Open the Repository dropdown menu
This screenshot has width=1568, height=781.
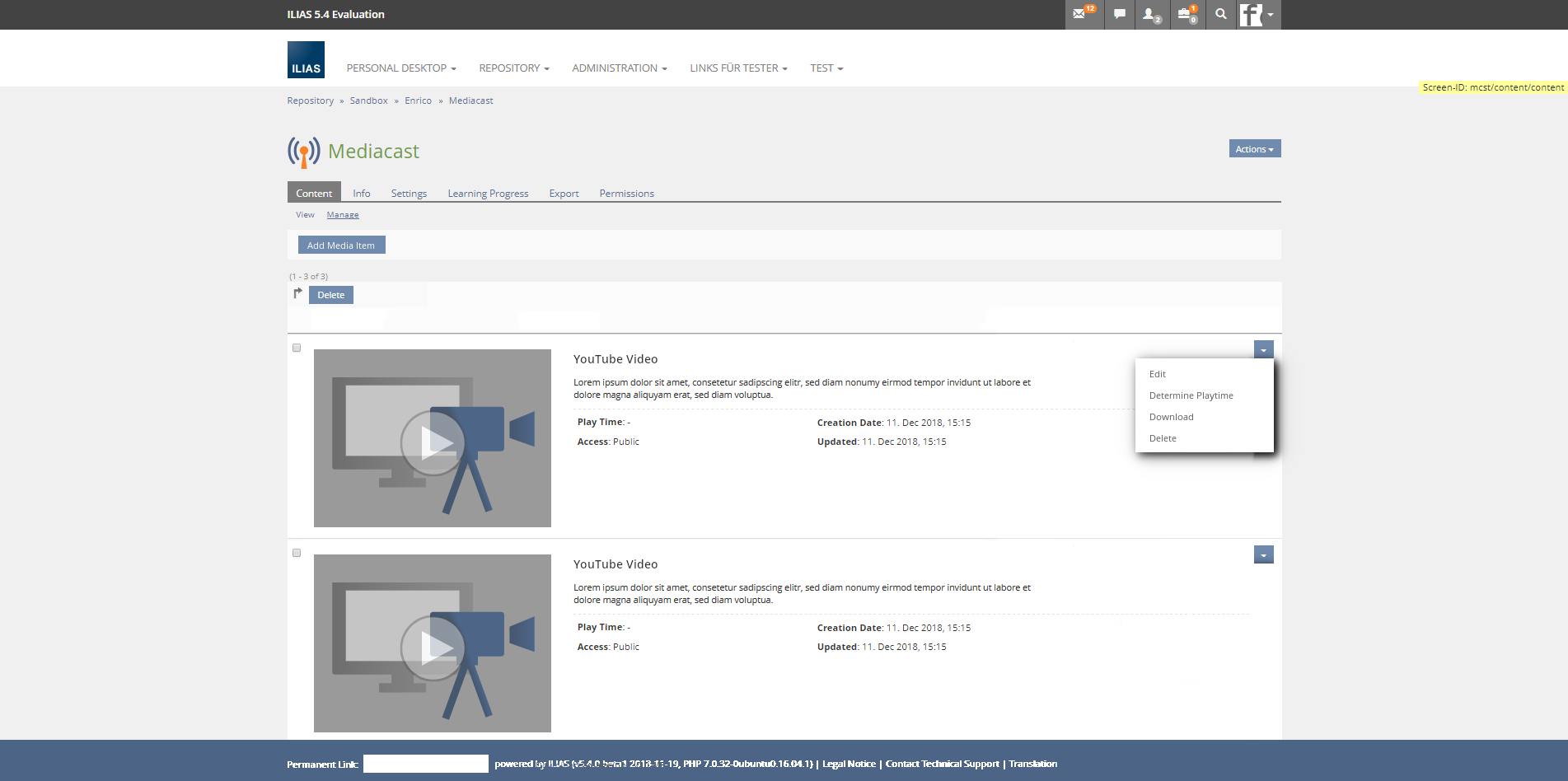click(x=513, y=68)
